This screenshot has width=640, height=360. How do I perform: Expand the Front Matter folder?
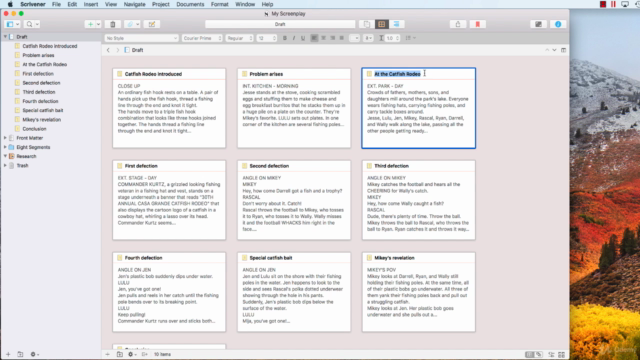(x=5, y=138)
